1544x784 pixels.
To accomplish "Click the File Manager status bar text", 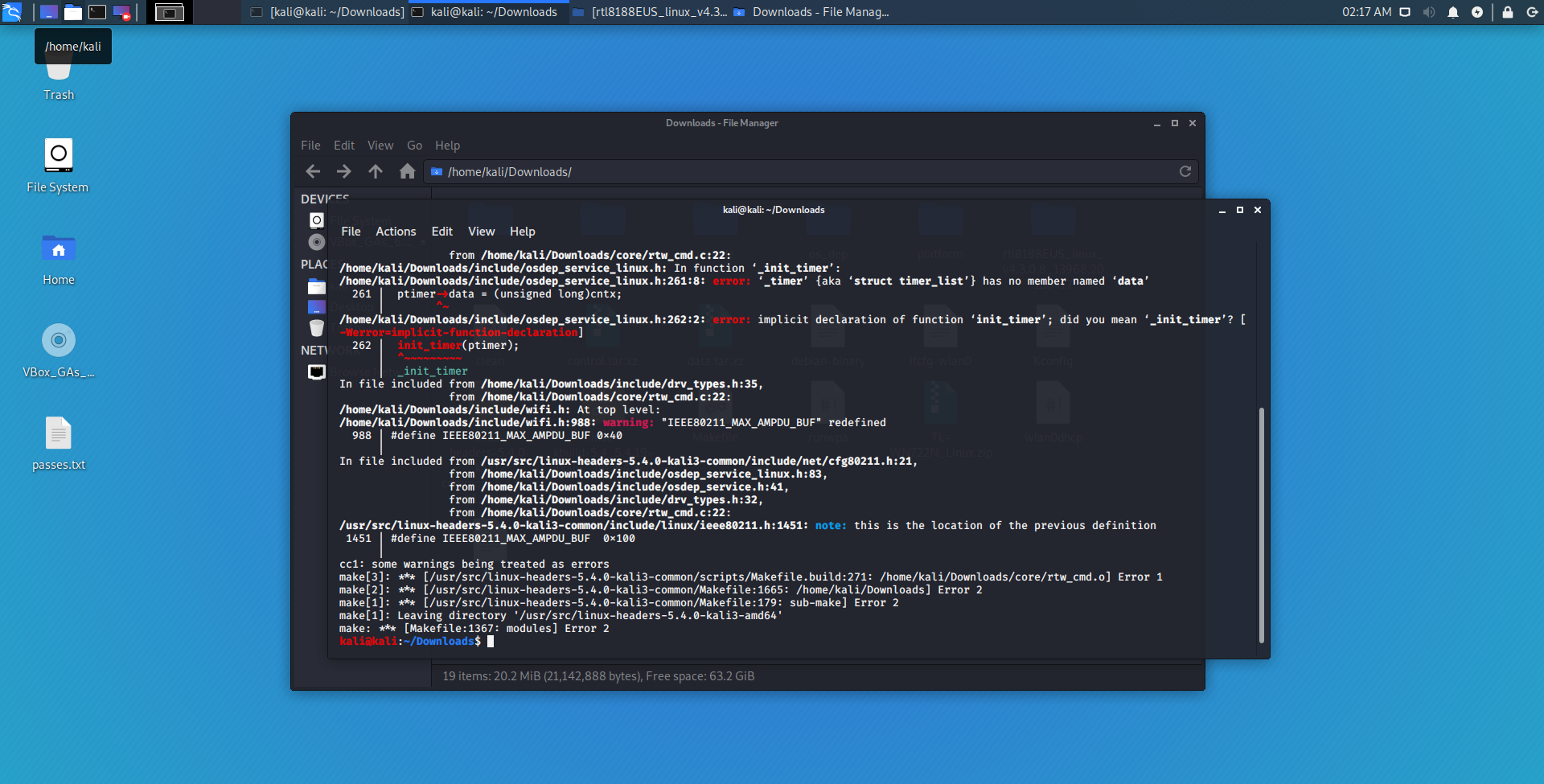I will coord(598,676).
